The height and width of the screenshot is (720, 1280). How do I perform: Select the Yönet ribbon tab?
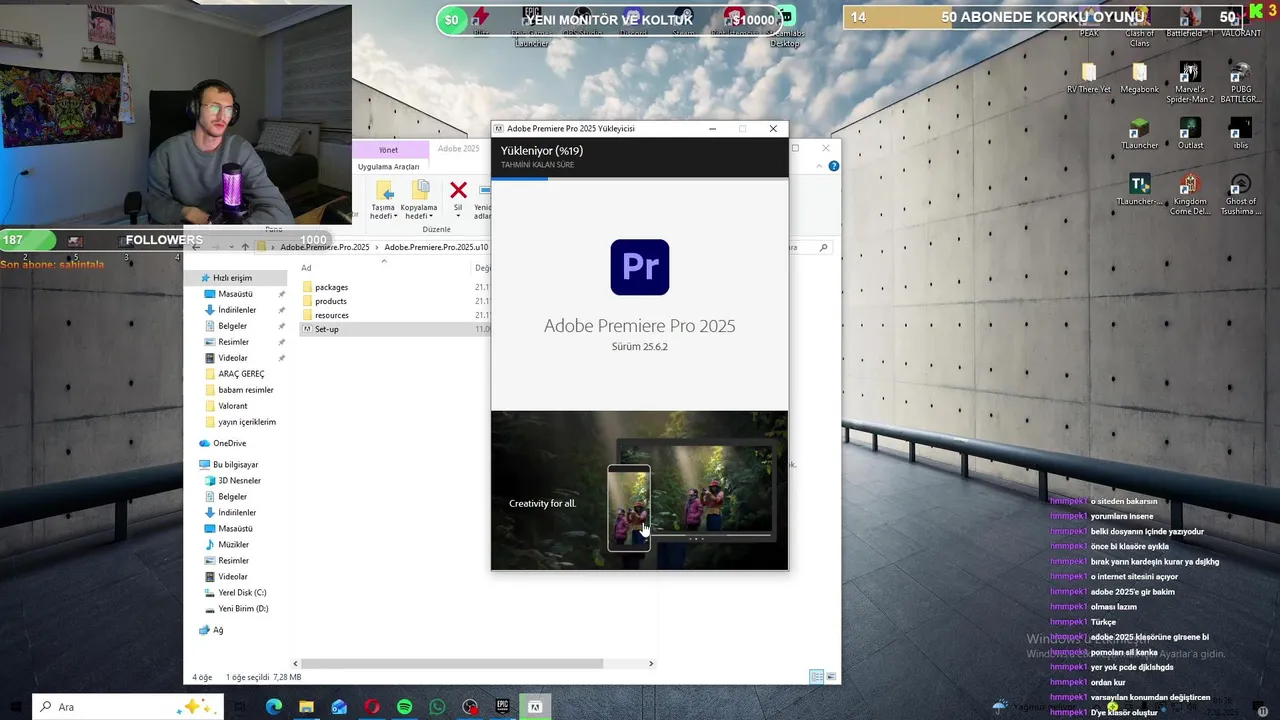point(388,150)
